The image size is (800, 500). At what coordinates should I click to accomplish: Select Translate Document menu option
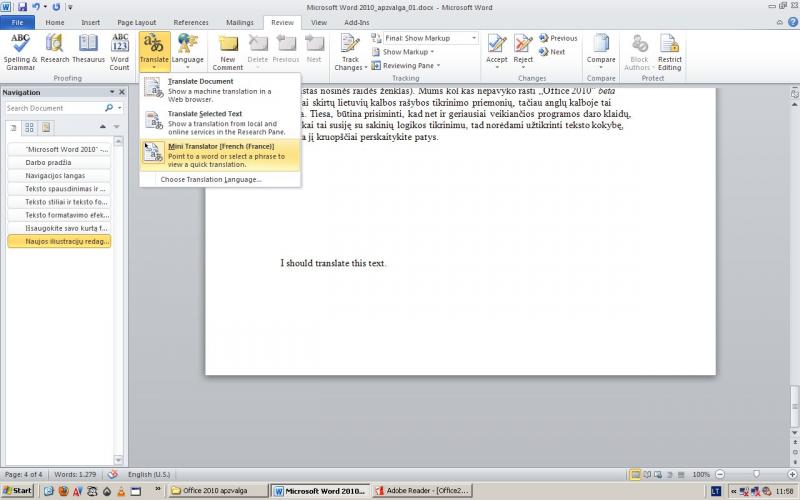click(220, 90)
